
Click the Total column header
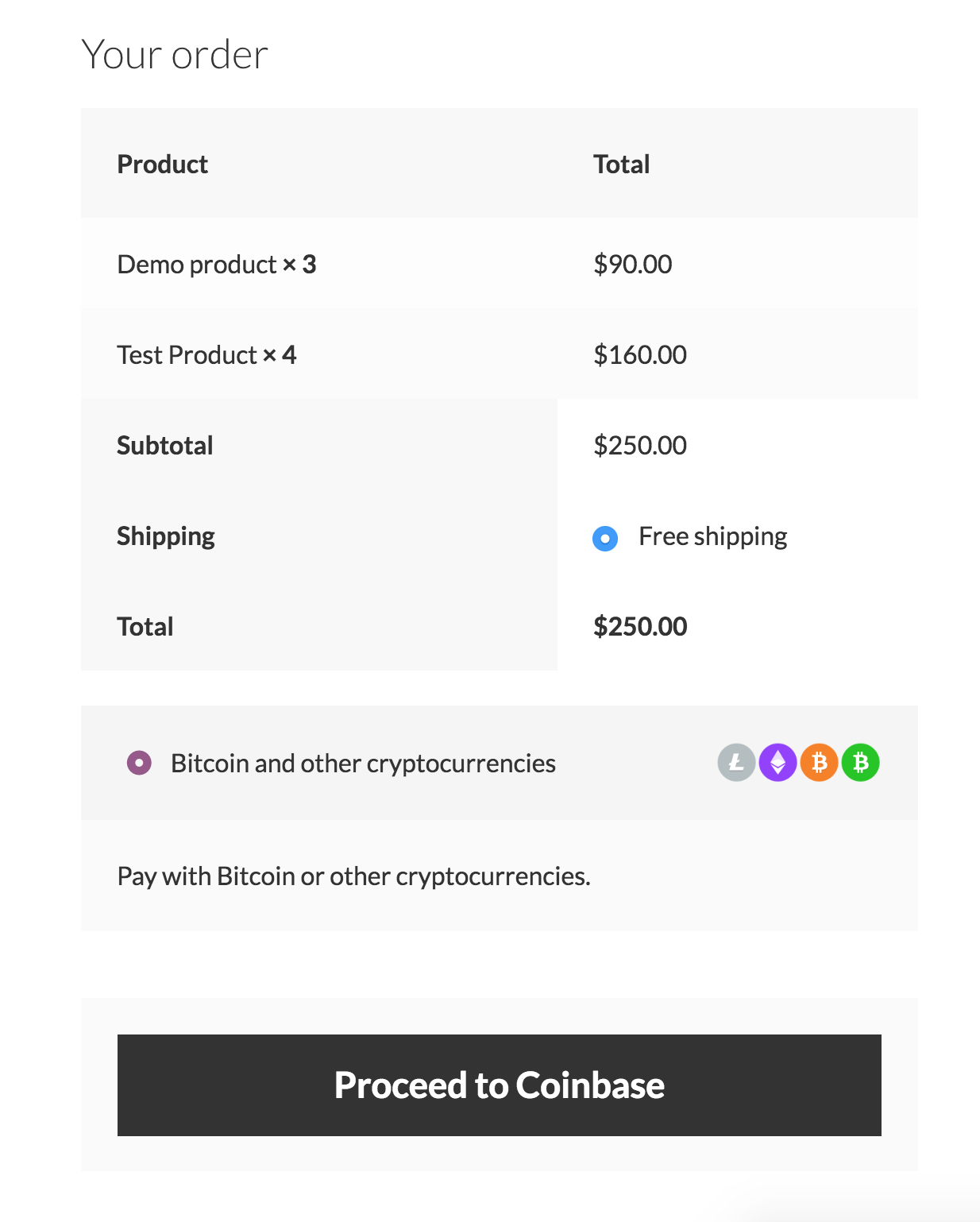pyautogui.click(x=621, y=164)
